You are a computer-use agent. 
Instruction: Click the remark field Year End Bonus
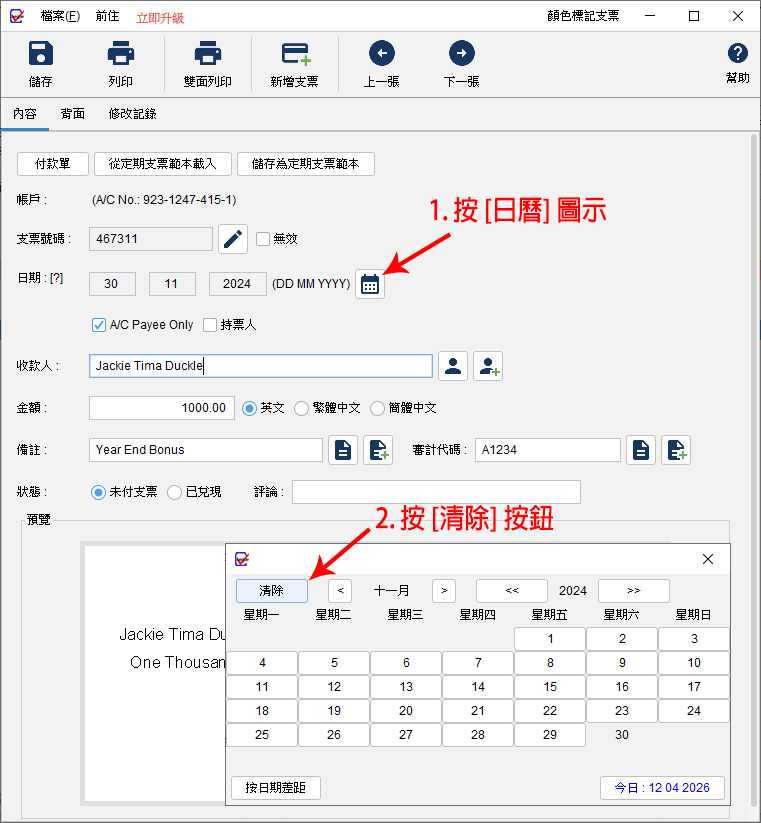[x=206, y=450]
